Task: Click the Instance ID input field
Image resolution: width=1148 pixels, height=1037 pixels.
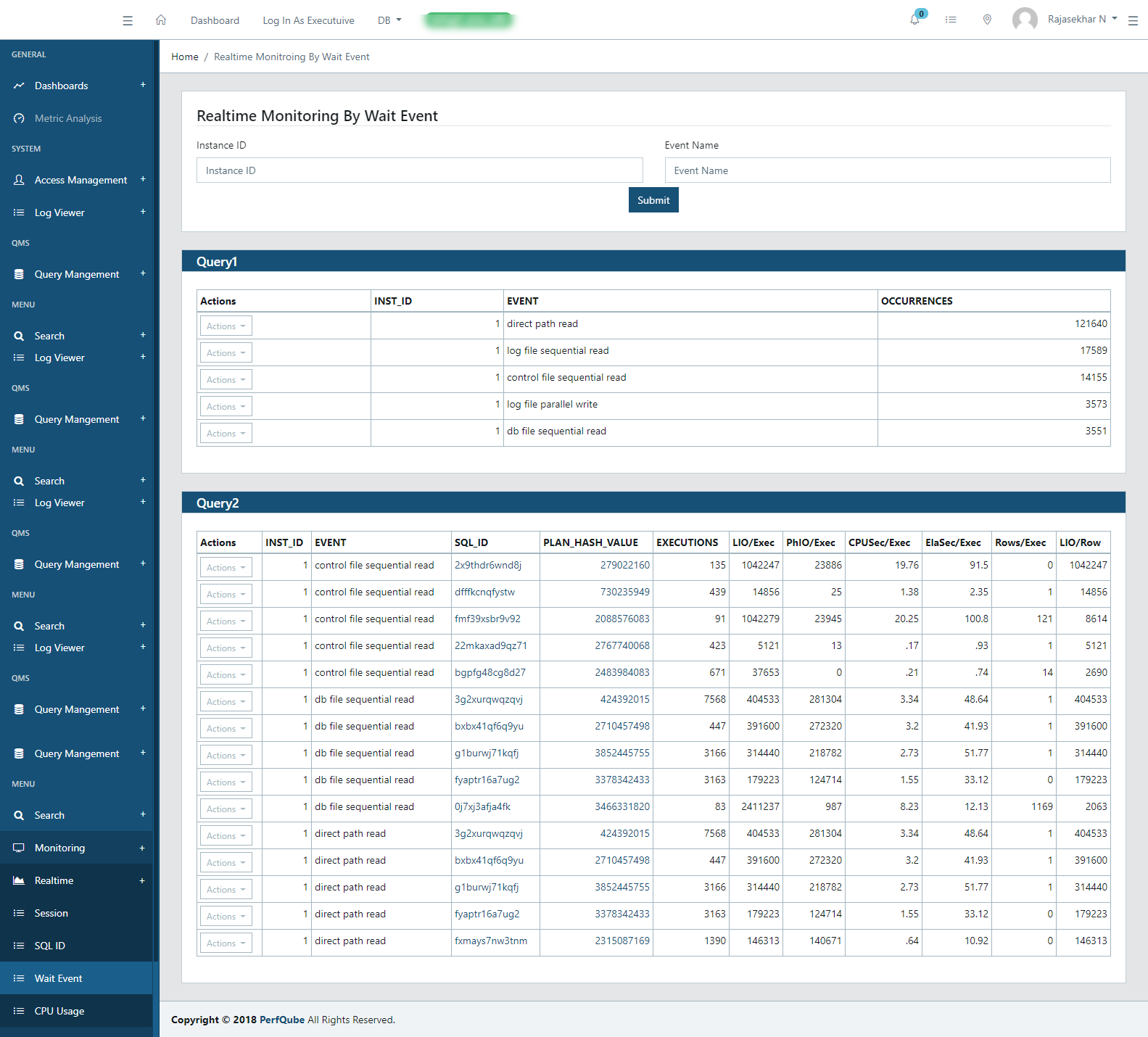Action: coord(419,170)
